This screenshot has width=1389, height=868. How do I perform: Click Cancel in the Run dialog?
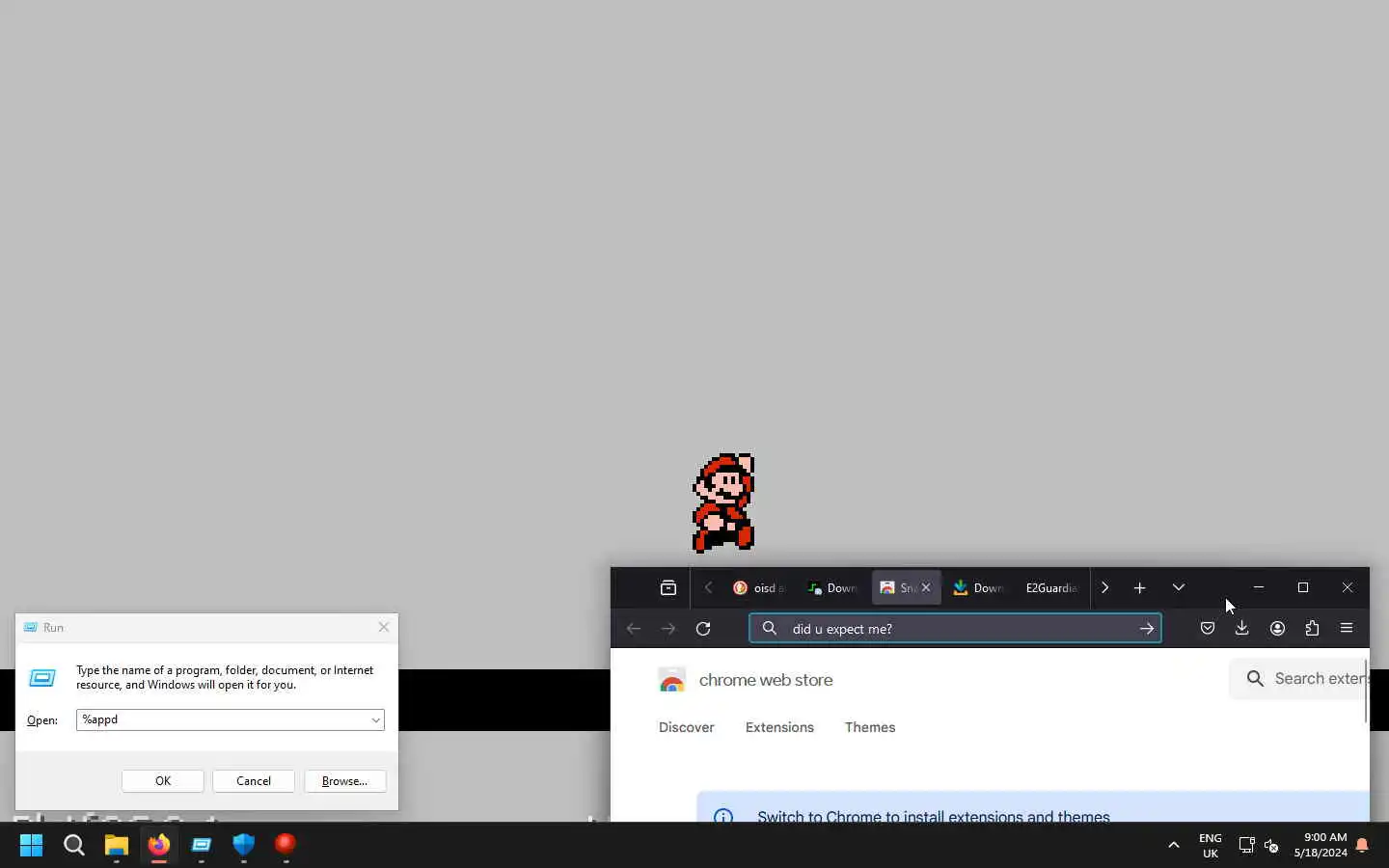click(254, 780)
